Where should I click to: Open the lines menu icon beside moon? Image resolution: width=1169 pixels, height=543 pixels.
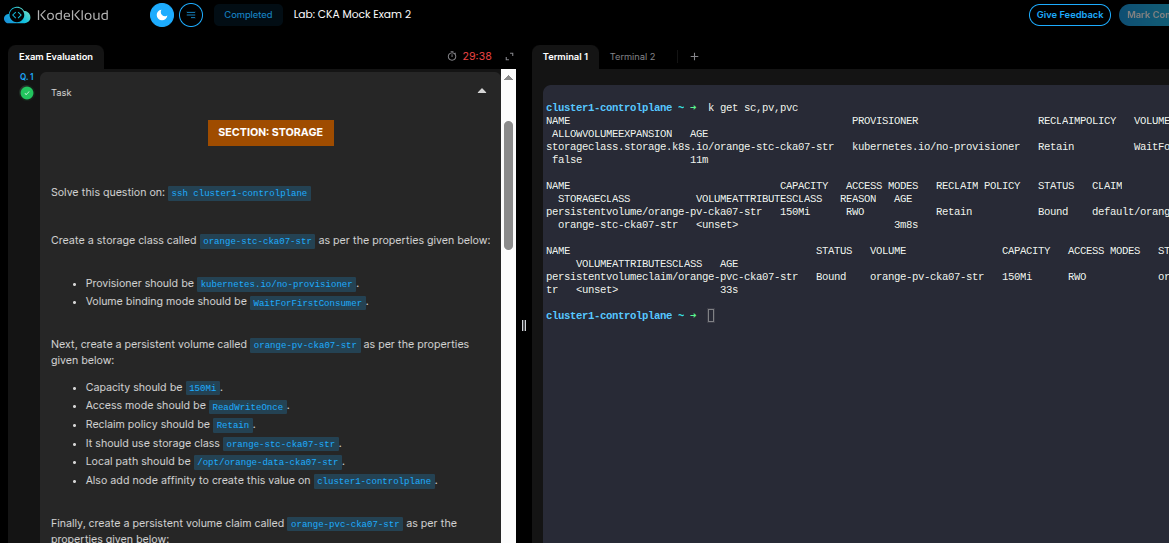coord(191,15)
